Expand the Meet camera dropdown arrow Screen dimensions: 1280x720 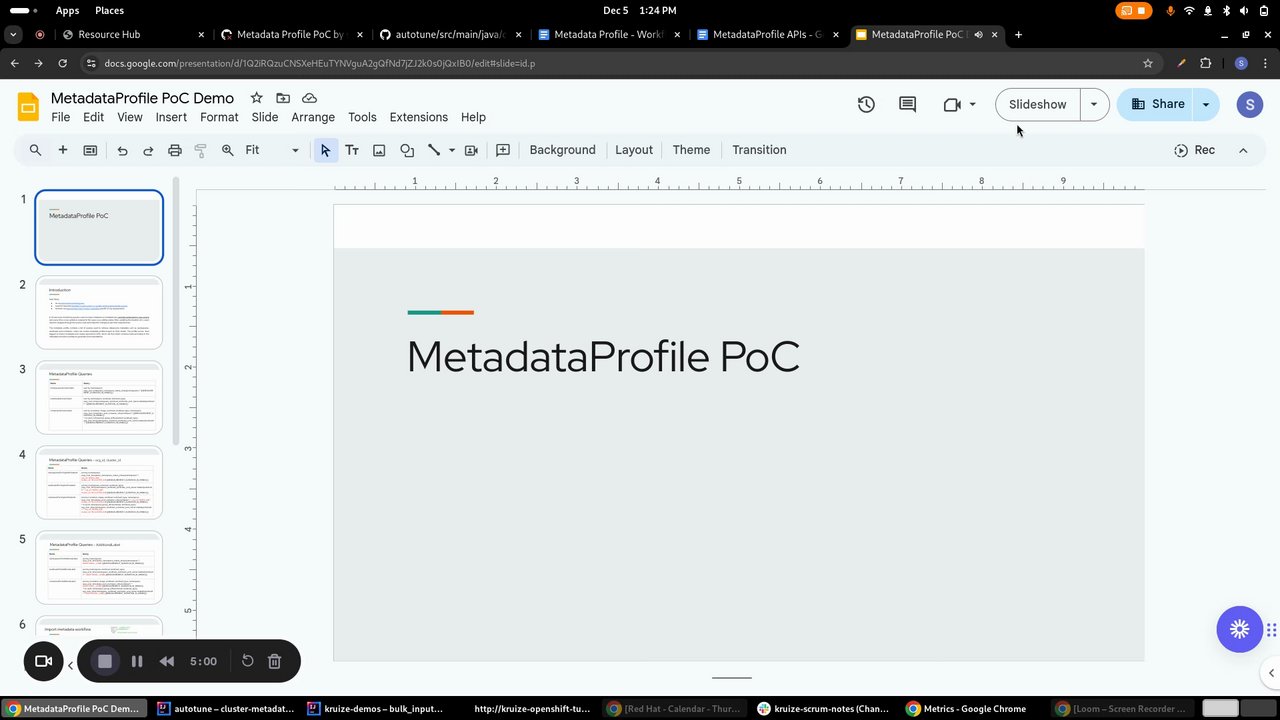pyautogui.click(x=972, y=104)
